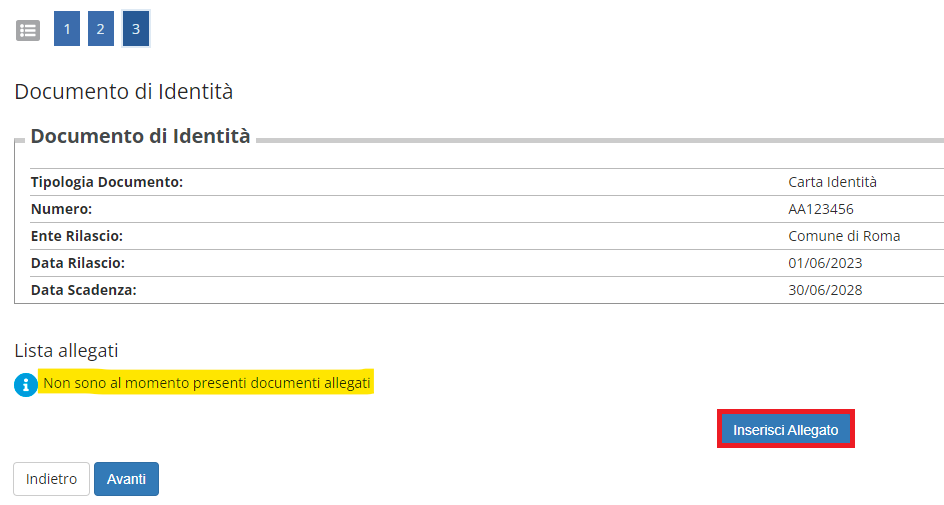The height and width of the screenshot is (505, 944).
Task: Go back with the Indietro button
Action: [51, 479]
